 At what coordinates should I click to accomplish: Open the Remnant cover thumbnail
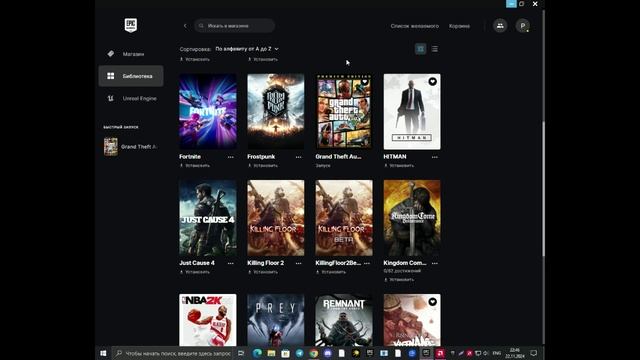(x=344, y=320)
